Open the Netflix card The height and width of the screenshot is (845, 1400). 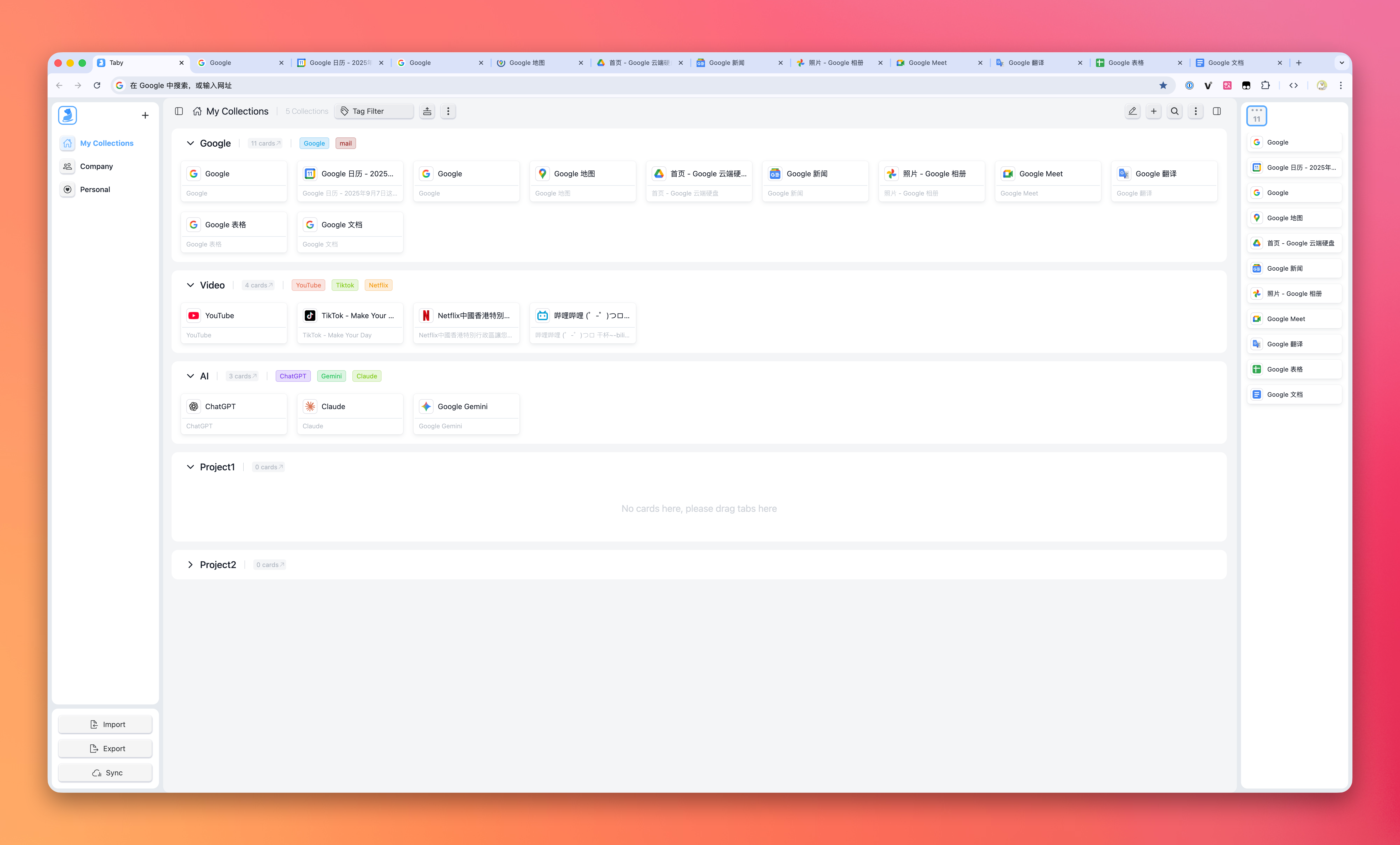click(466, 323)
